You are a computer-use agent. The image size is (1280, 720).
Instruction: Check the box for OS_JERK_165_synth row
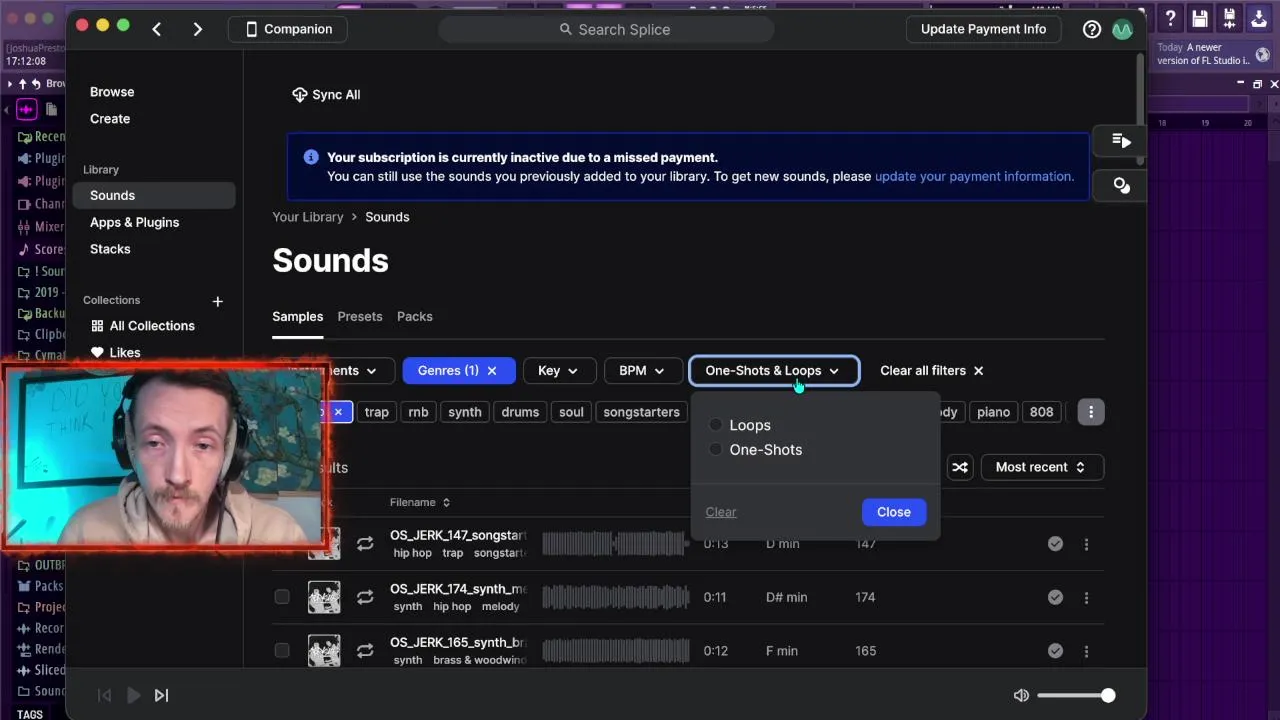pyautogui.click(x=282, y=650)
